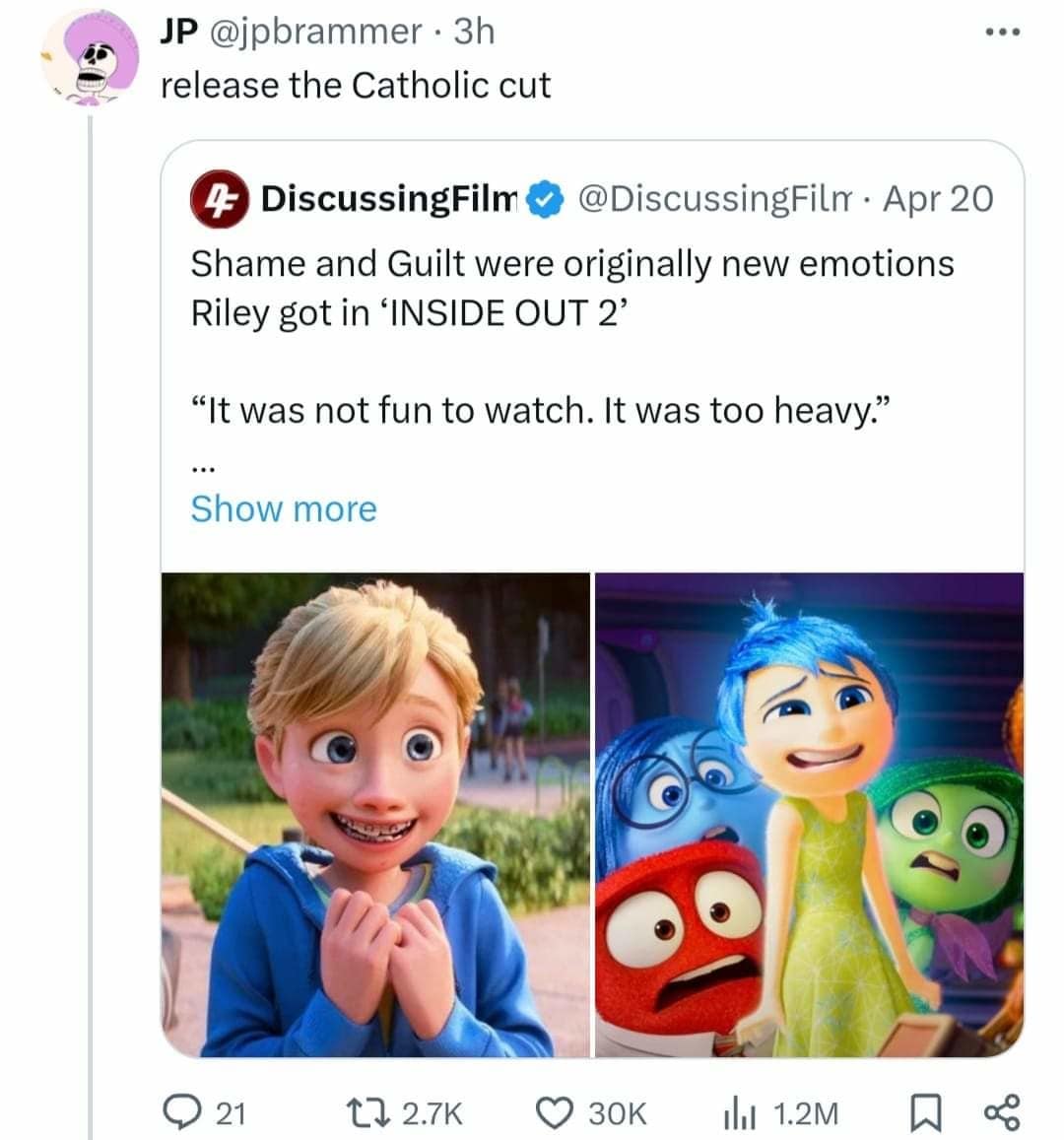Like the tweet with the heart icon
The image size is (1064, 1140).
(558, 1113)
